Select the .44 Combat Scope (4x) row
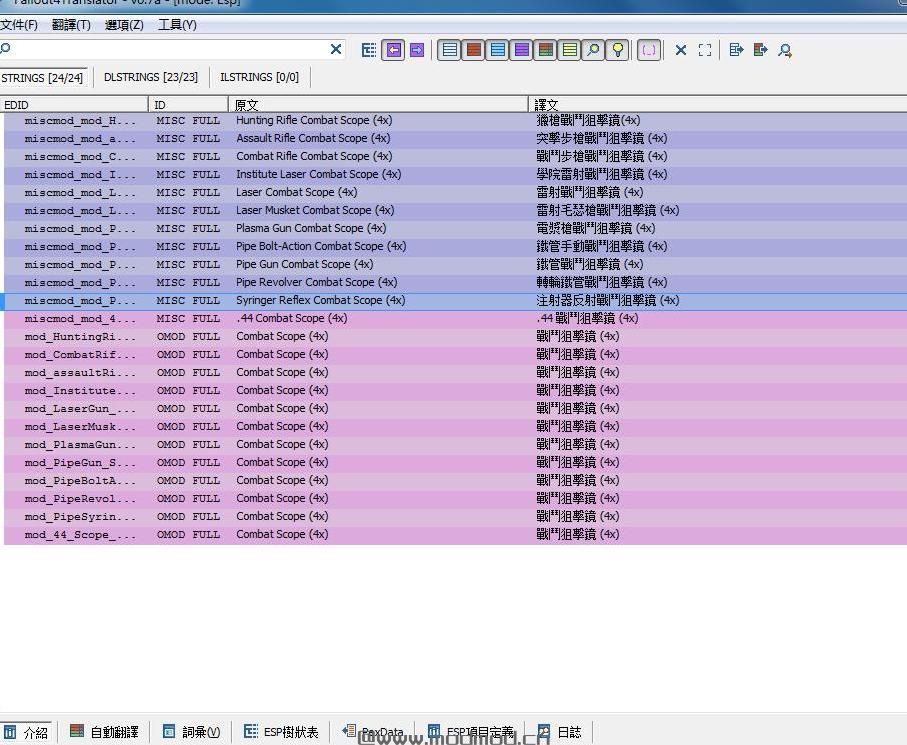The image size is (907, 745). coord(455,318)
